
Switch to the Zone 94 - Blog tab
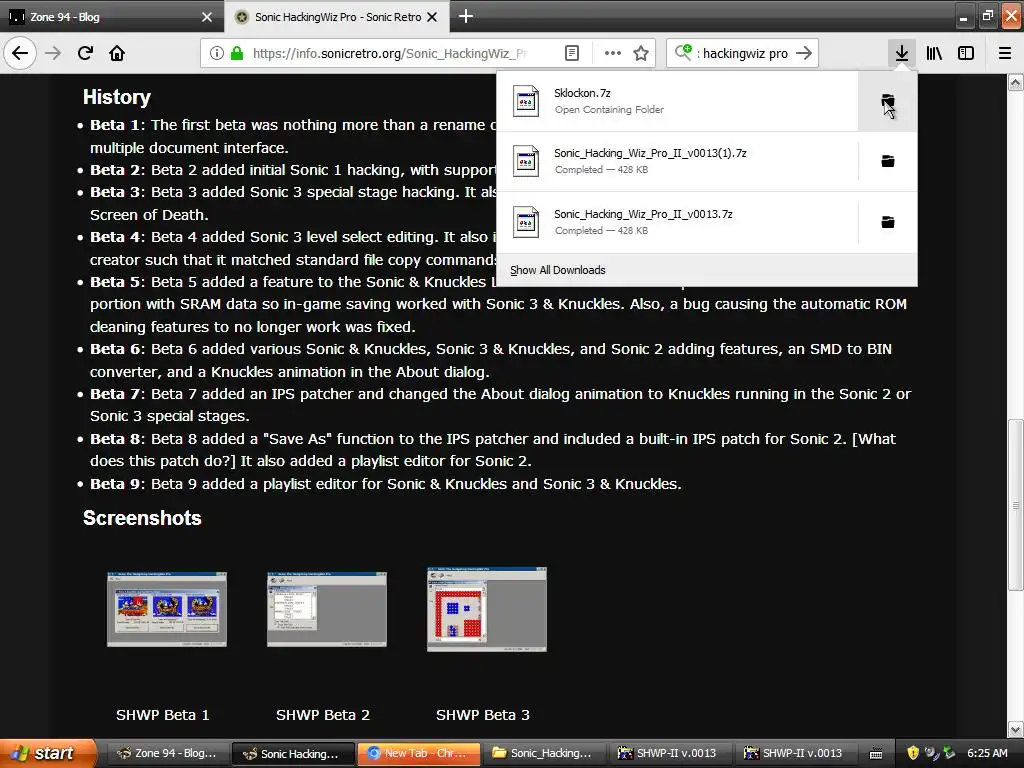pyautogui.click(x=112, y=17)
